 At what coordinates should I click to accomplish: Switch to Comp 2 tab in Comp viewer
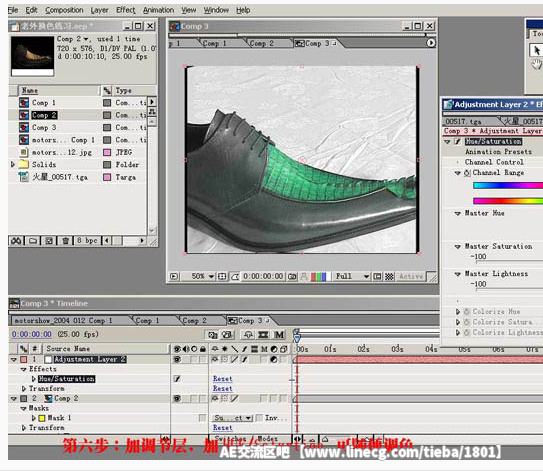pyautogui.click(x=262, y=43)
